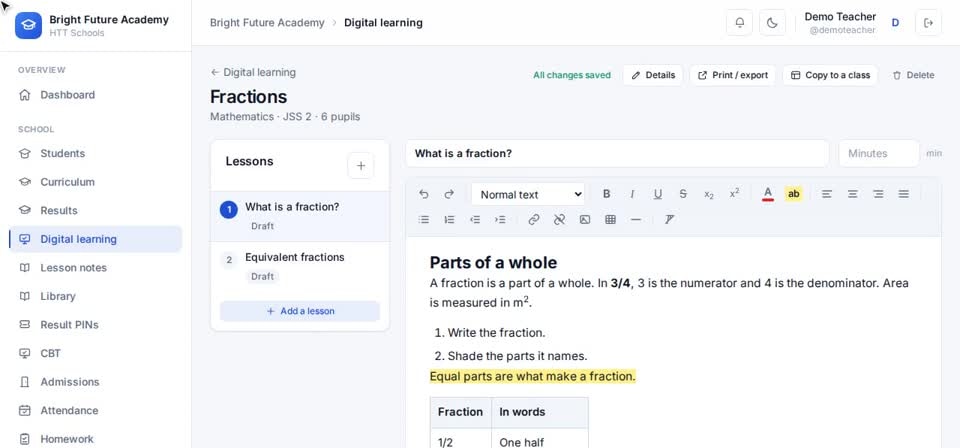Remove link with the unlink icon
The width and height of the screenshot is (960, 448).
click(559, 220)
